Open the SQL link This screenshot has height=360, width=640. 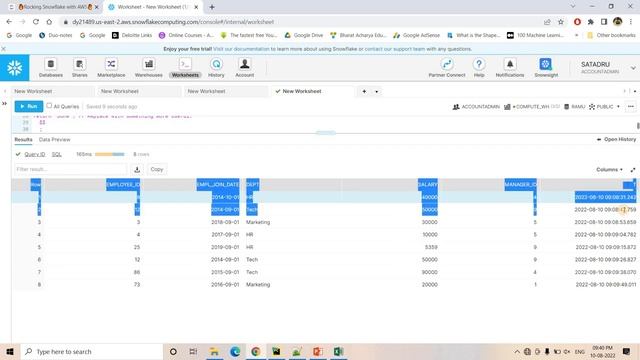pos(57,154)
